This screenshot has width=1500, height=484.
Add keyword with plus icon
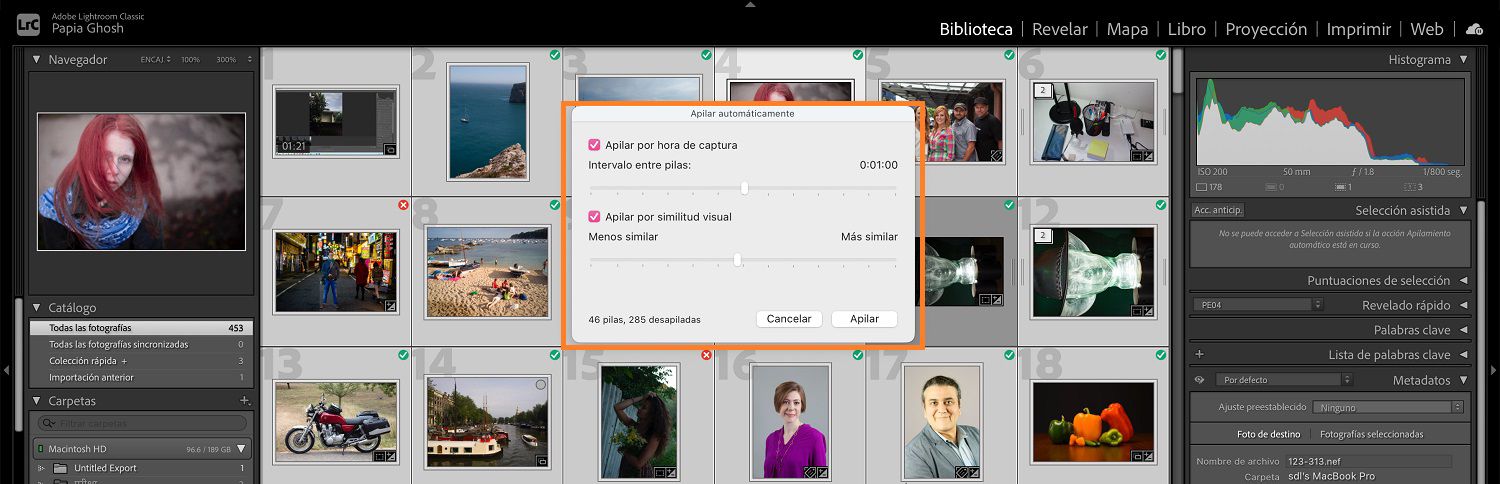tap(1199, 355)
